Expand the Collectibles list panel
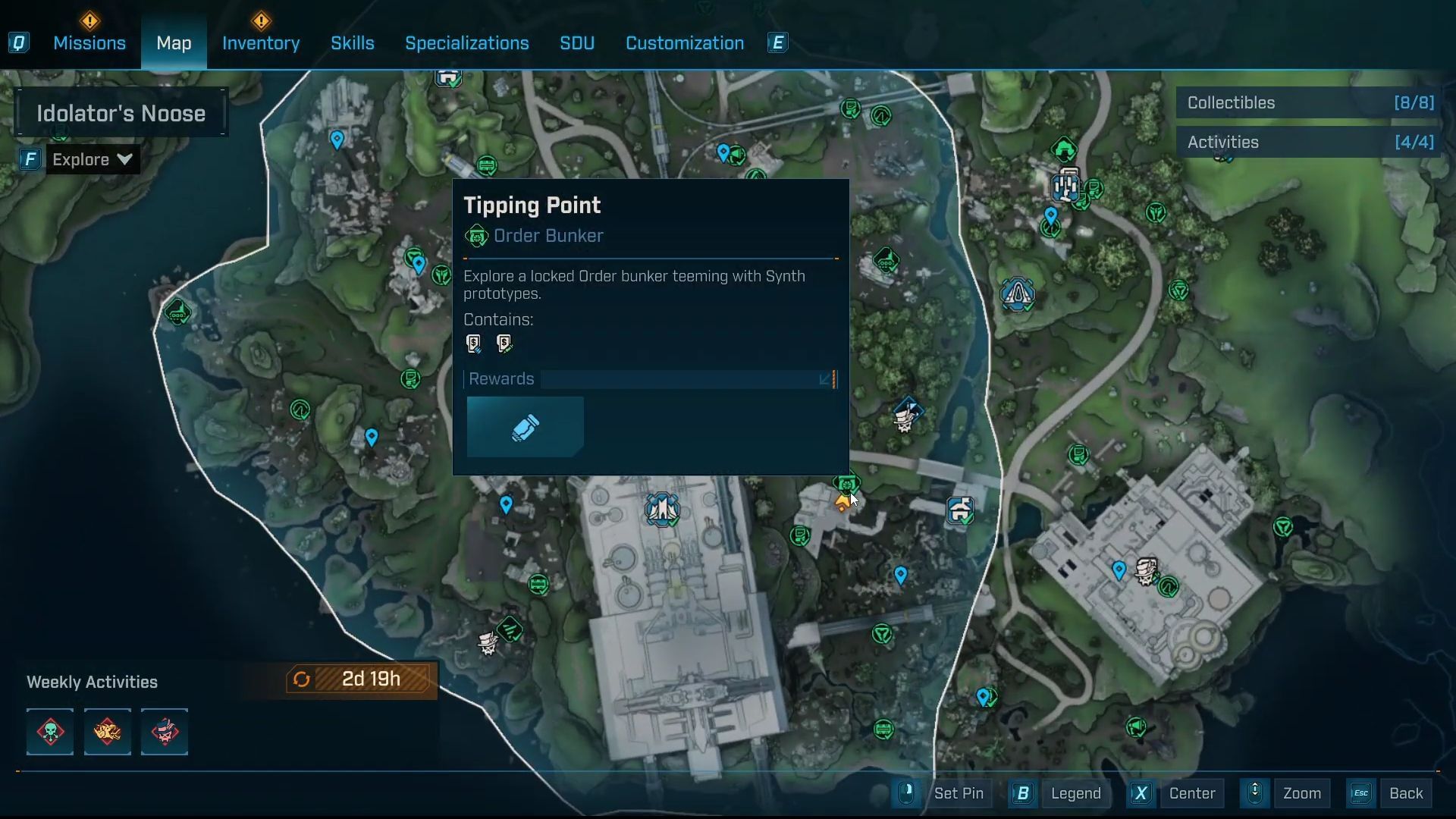This screenshot has height=819, width=1456. [x=1309, y=102]
